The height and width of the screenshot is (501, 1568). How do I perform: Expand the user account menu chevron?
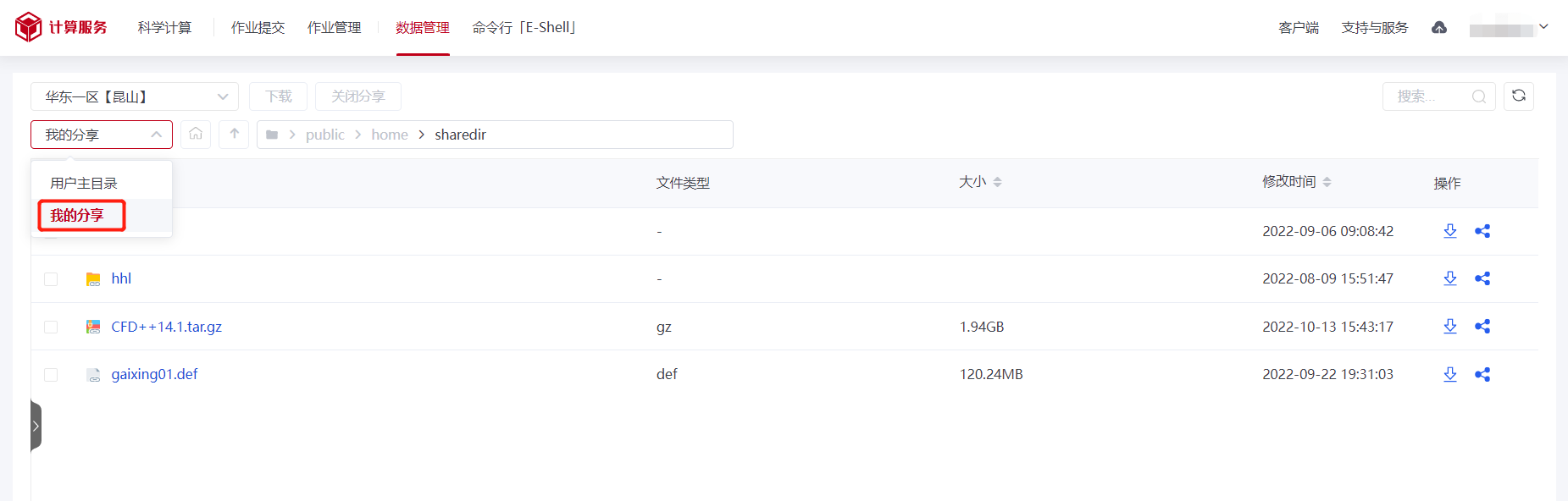click(1543, 27)
